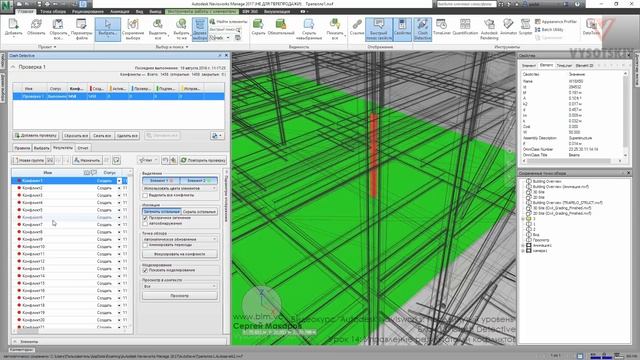This screenshot has width=640, height=360.
Task: Toggle the Свойства (properties) ribbon icon
Action: (402, 29)
